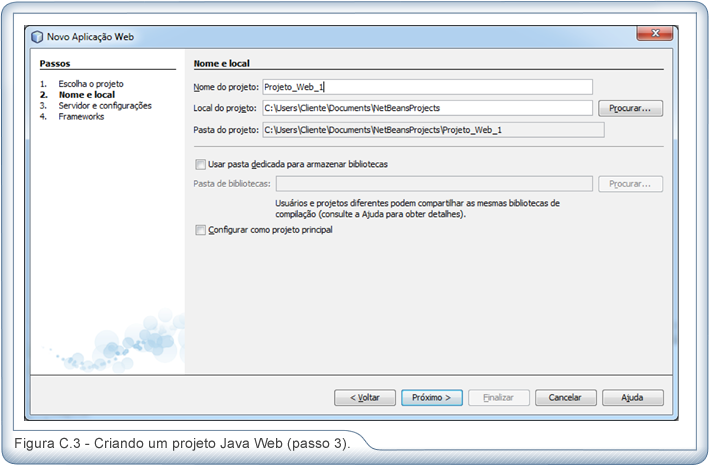710x466 pixels.
Task: Check Configurar como projeto principal
Action: (200, 230)
